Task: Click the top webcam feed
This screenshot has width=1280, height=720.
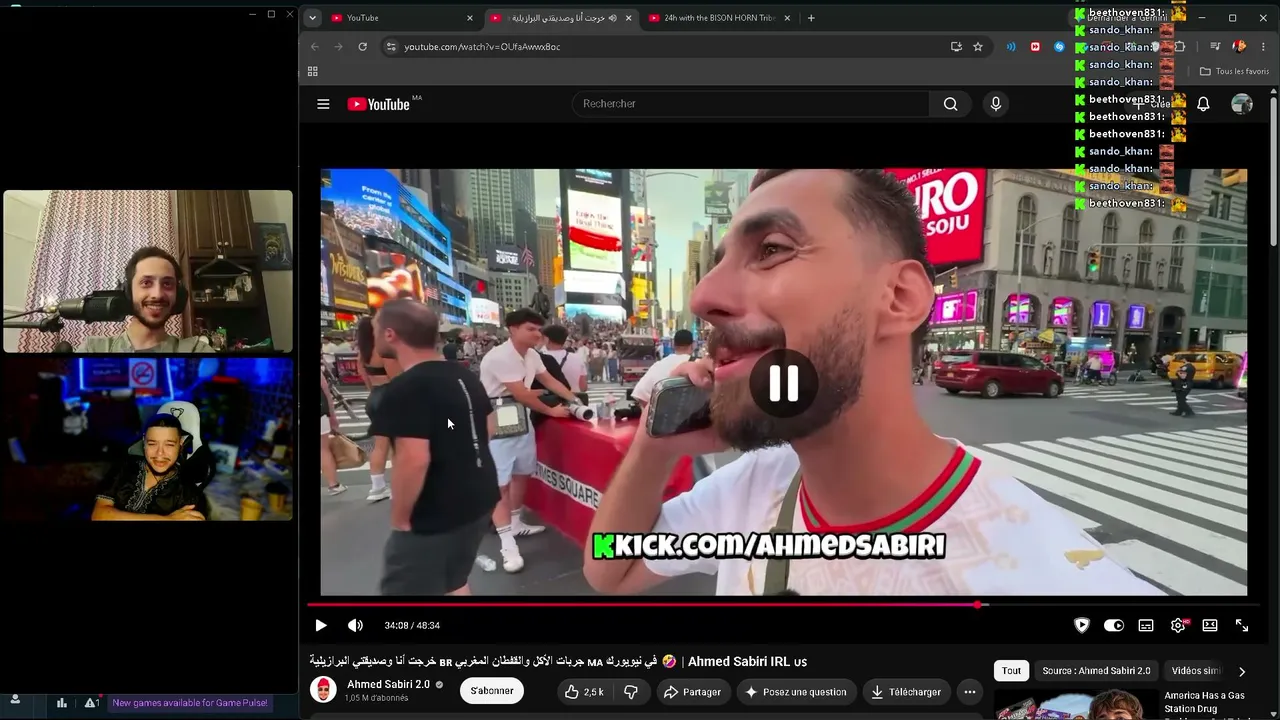Action: 148,271
